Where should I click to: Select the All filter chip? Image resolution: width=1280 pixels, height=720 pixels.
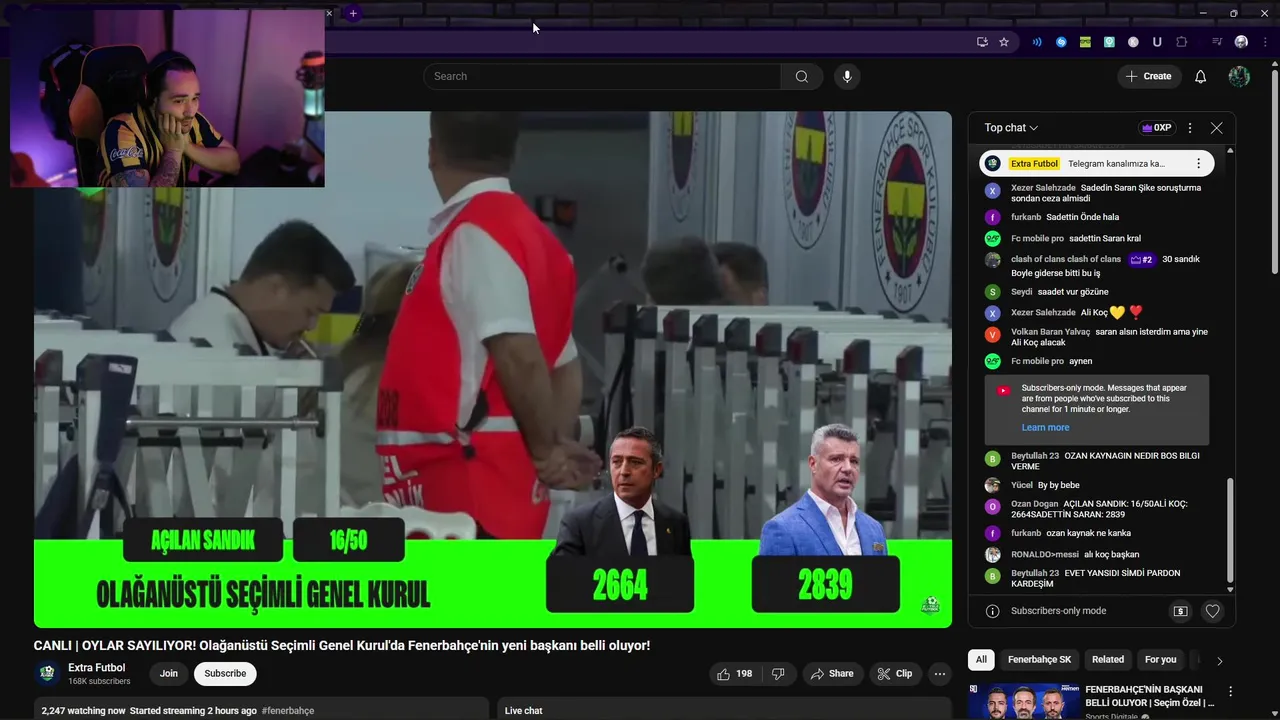tap(981, 660)
